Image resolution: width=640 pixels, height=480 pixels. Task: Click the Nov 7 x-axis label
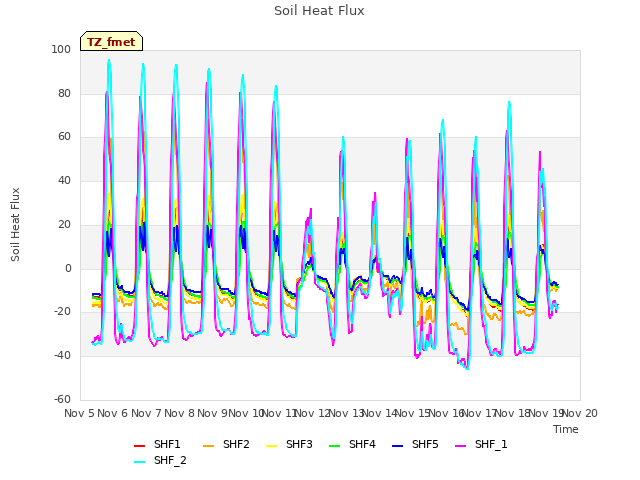[x=146, y=413]
